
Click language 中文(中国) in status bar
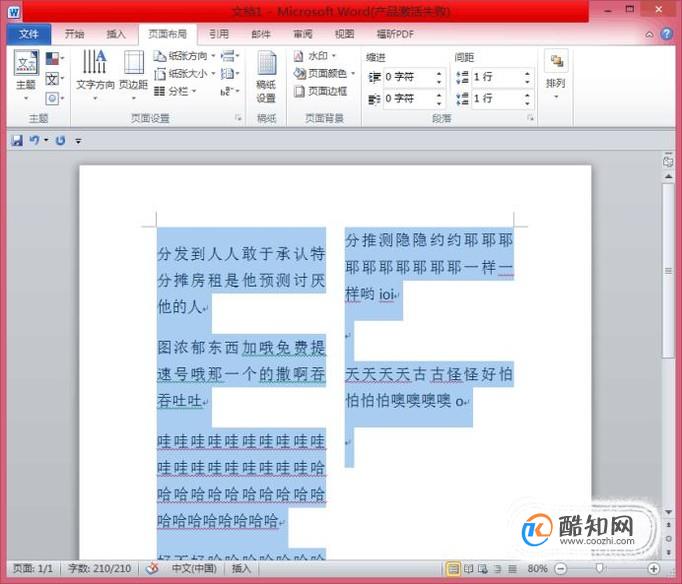click(x=194, y=568)
